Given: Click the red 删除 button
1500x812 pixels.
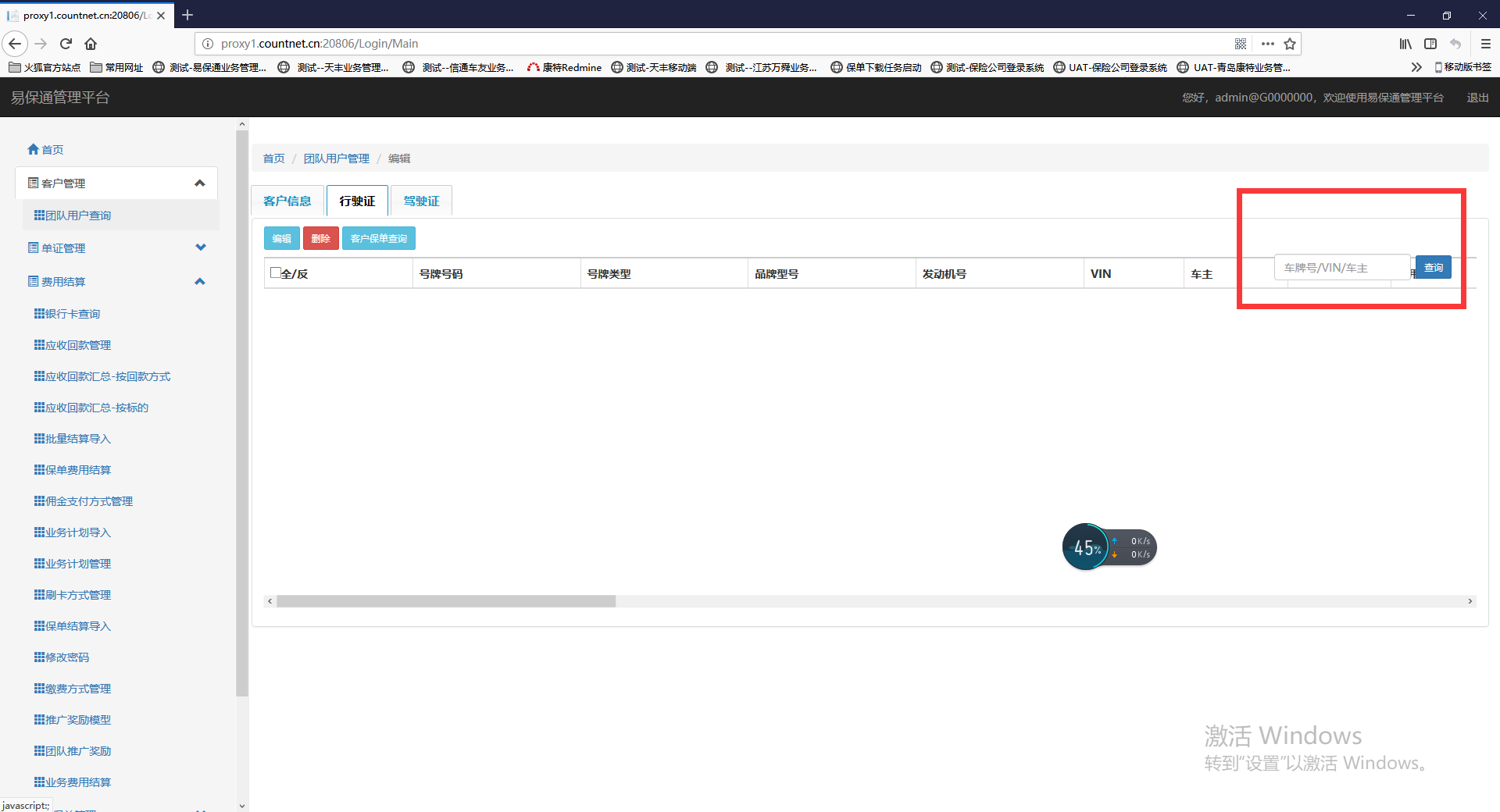Looking at the screenshot, I should 320,238.
